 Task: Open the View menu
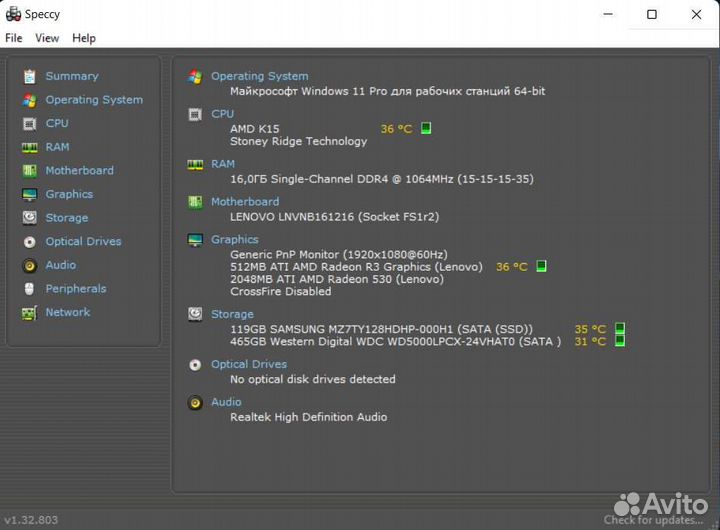click(x=47, y=38)
